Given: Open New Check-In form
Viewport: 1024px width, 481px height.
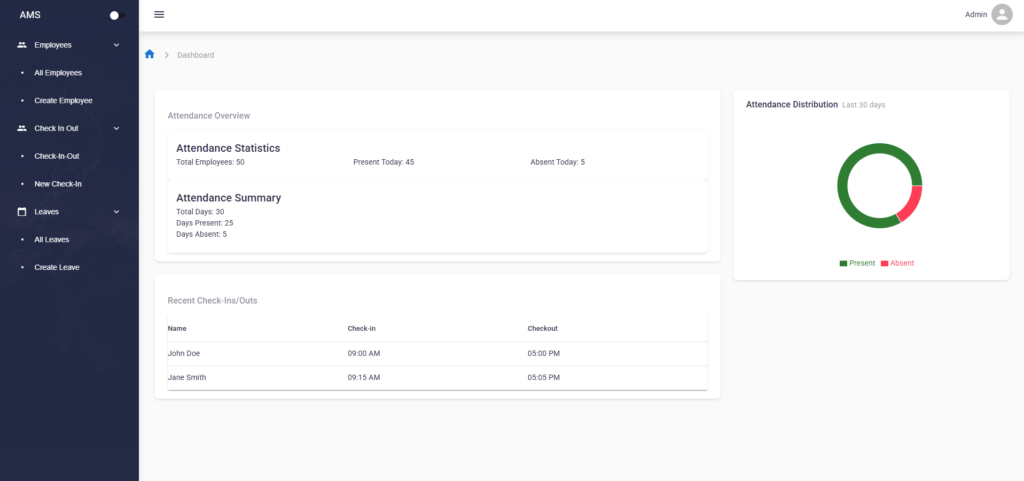Looking at the screenshot, I should click(x=58, y=184).
